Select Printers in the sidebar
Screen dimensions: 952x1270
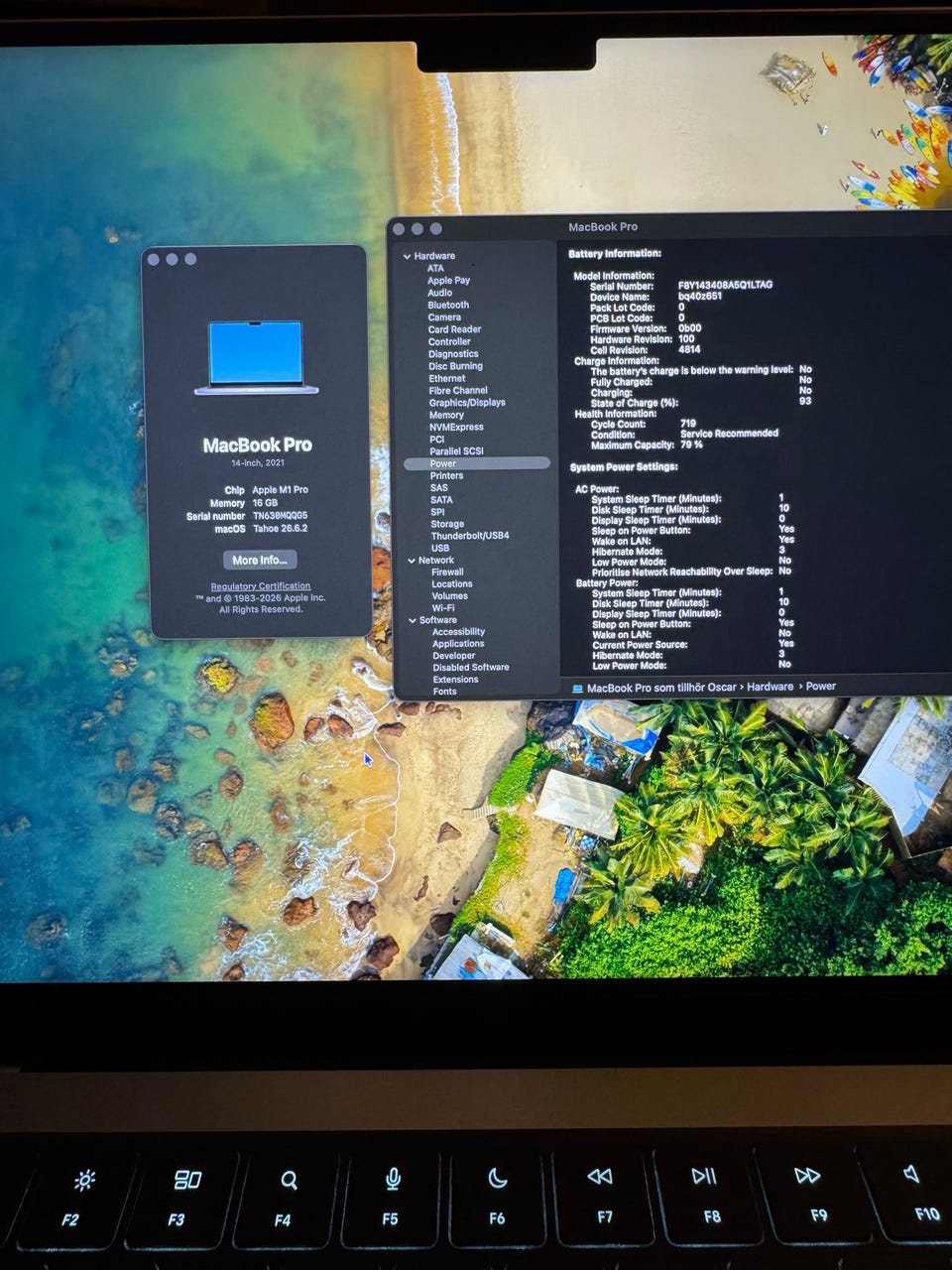click(446, 475)
